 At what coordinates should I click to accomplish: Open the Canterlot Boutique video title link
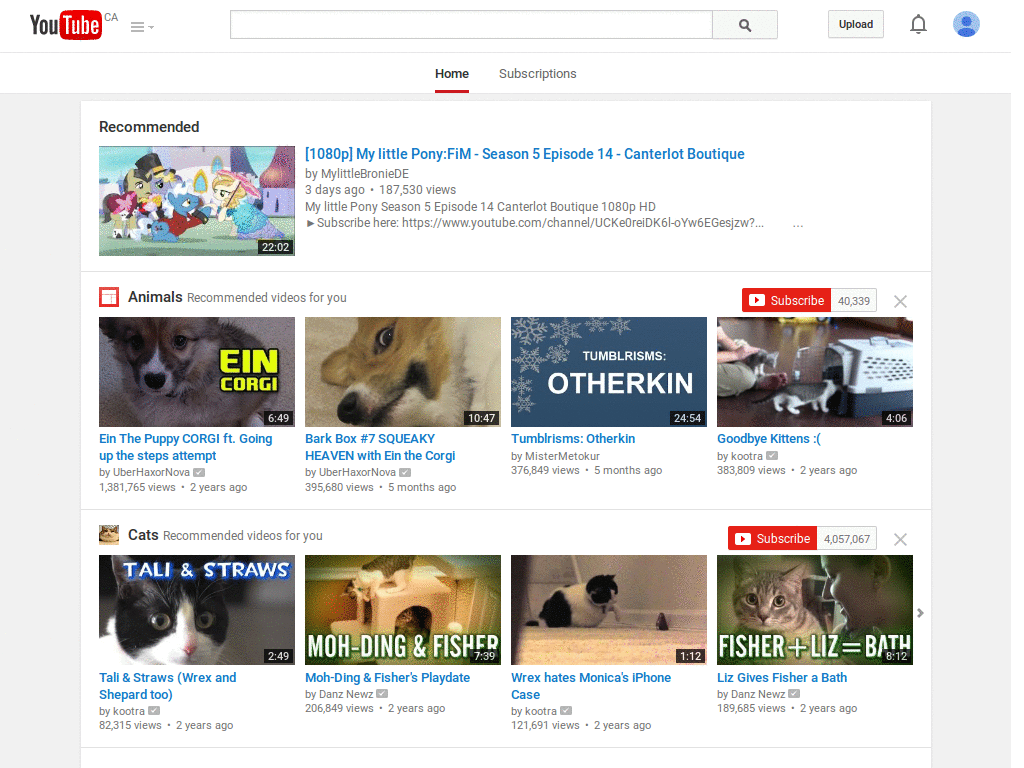tap(524, 154)
